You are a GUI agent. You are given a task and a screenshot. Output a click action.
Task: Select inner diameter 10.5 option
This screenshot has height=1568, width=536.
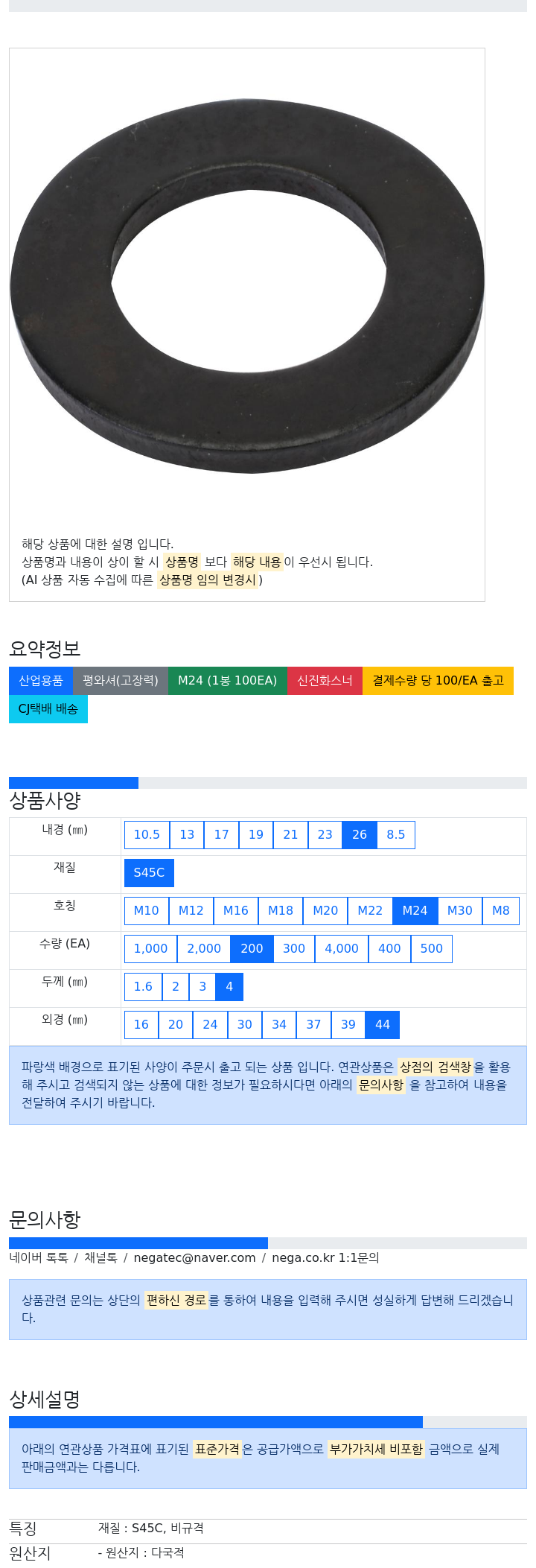tap(147, 835)
